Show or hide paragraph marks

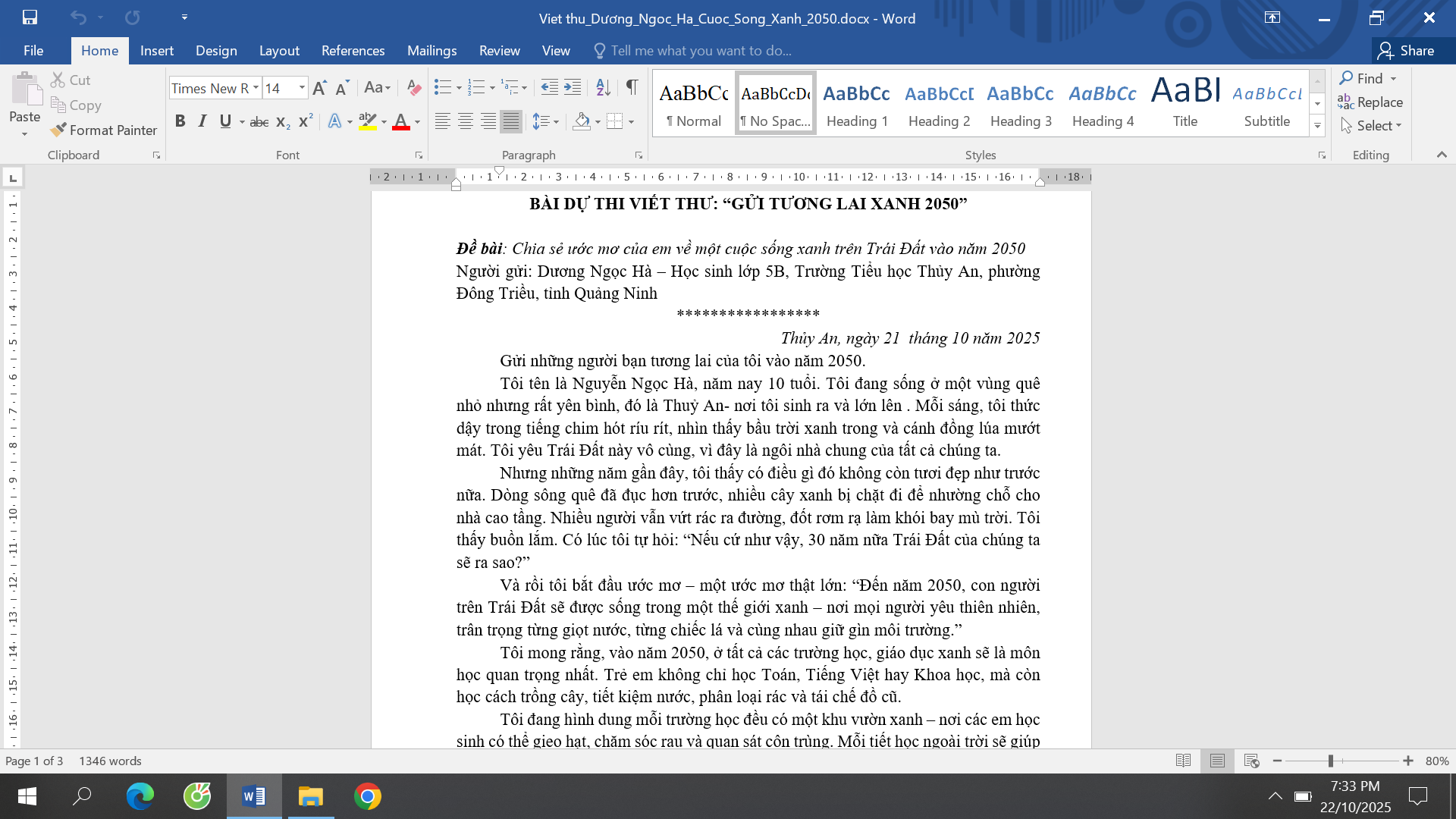(632, 88)
